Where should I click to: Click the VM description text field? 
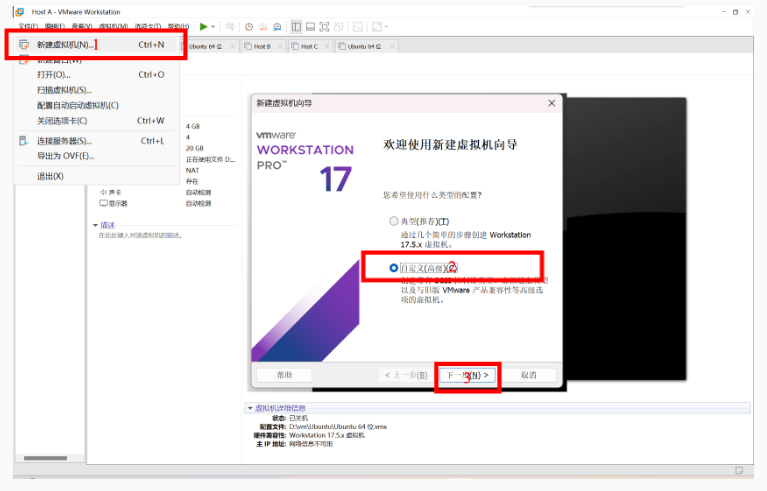coord(141,235)
